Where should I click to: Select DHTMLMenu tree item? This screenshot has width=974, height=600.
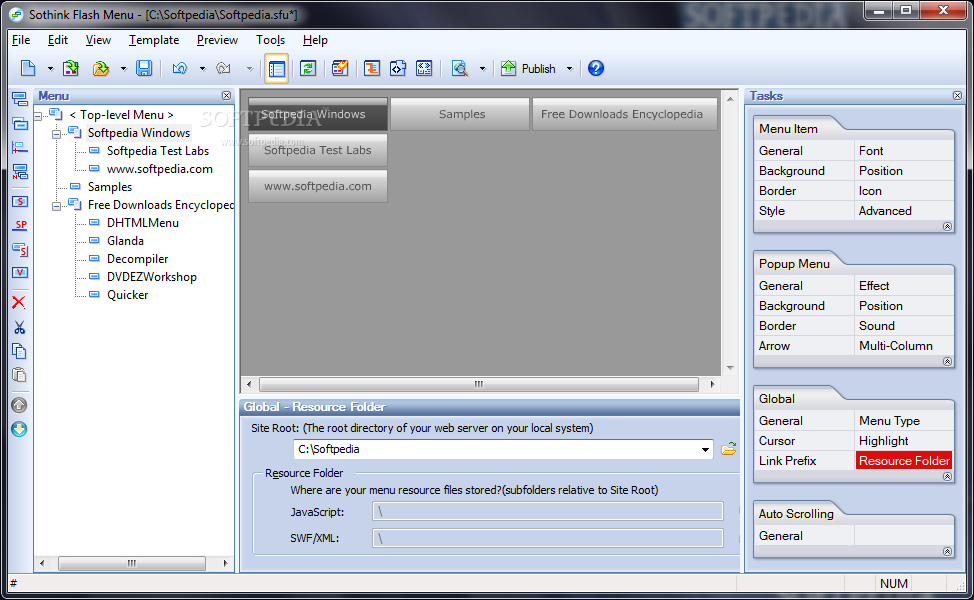coord(143,223)
